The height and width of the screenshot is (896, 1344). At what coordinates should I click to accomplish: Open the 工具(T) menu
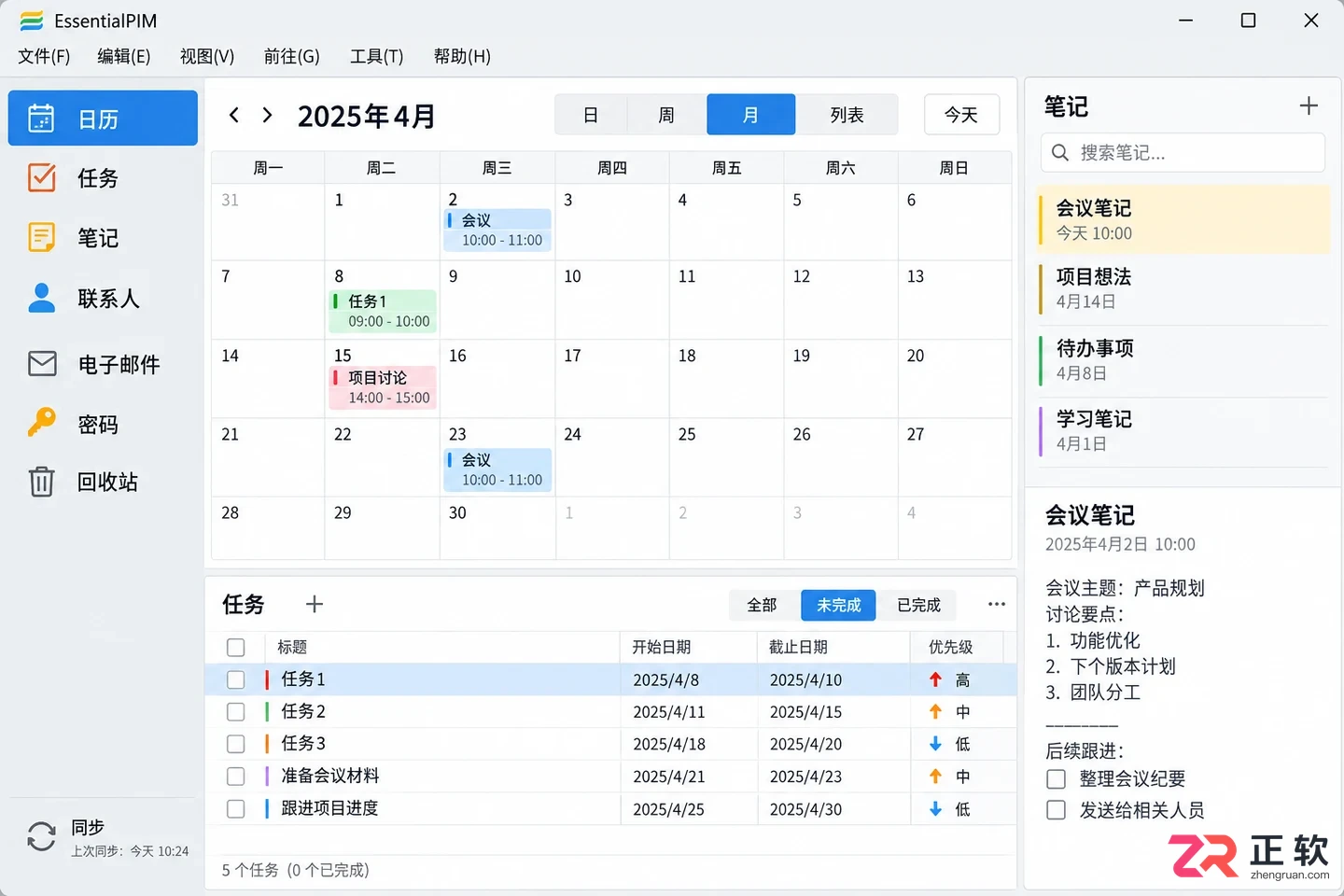[376, 56]
